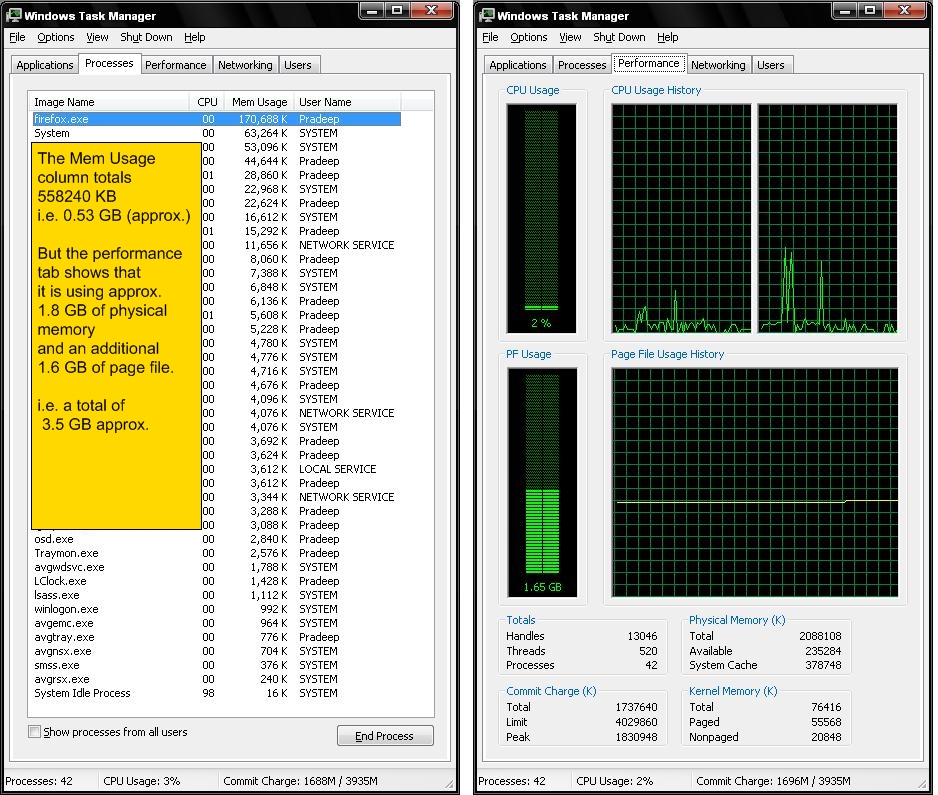
Task: Click size grip at left window's corner
Action: tap(449, 784)
